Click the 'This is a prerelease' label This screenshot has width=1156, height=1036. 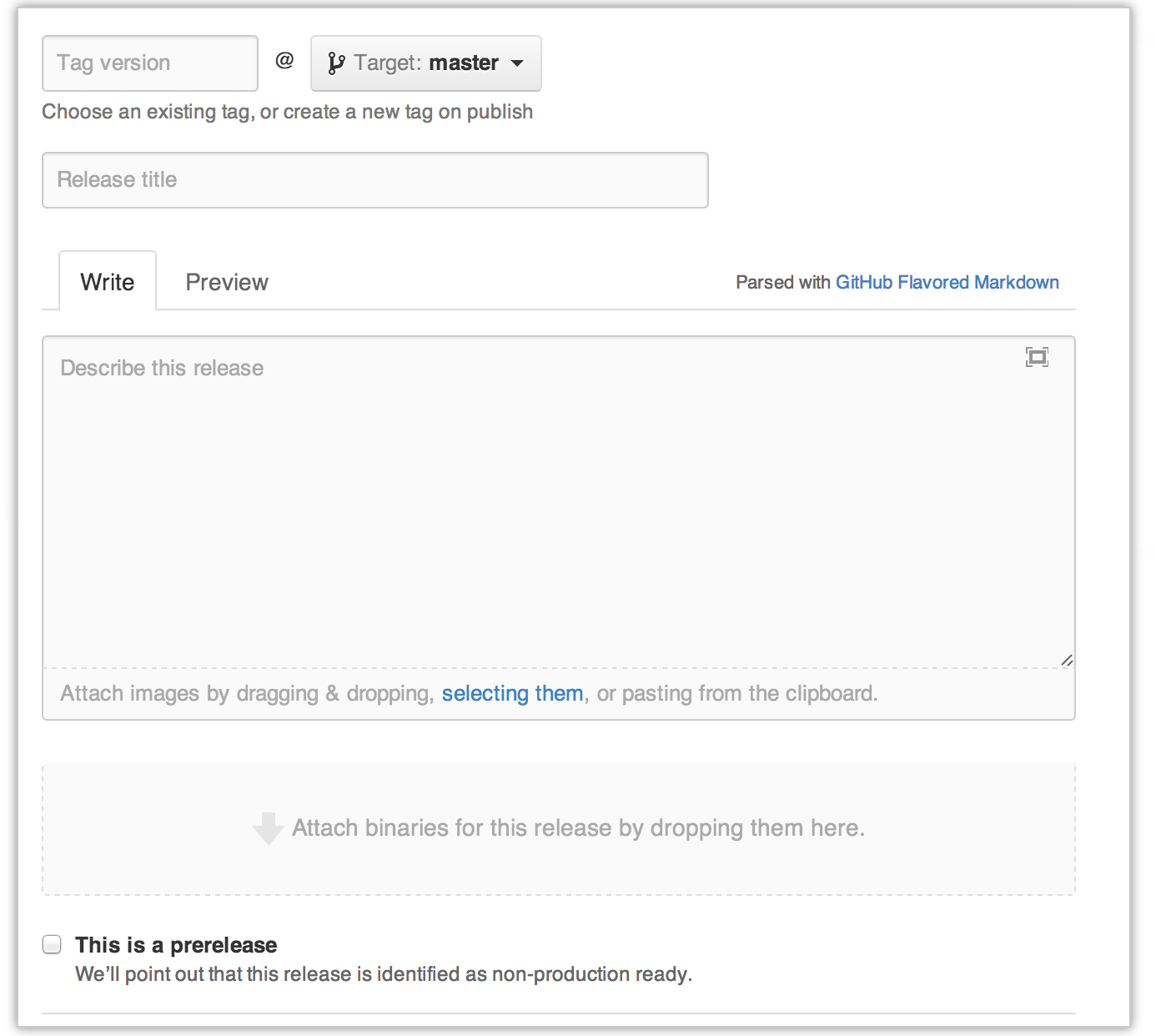pyautogui.click(x=176, y=945)
